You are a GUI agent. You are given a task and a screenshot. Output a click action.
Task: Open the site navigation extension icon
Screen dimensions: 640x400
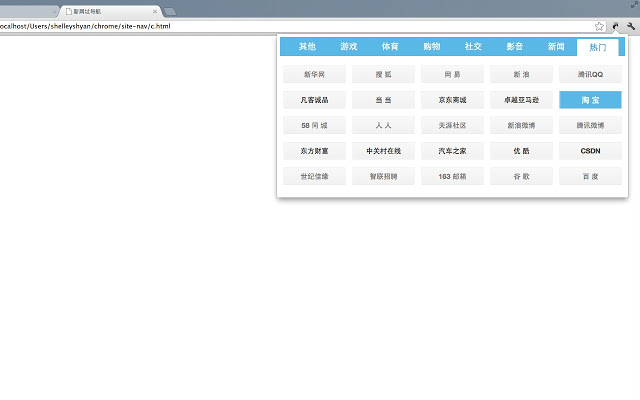coord(616,27)
